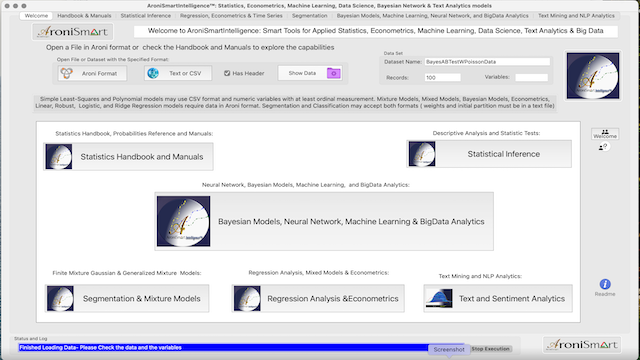Viewport: 640px width, 360px height.
Task: Click the large Bayesian Models logo icon
Action: pos(184,221)
